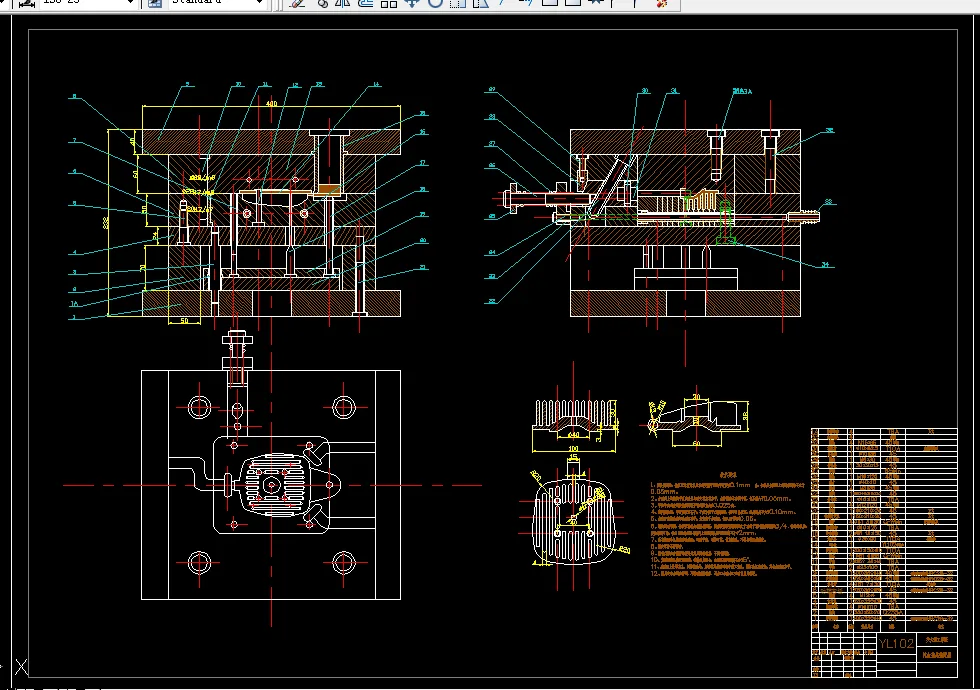Screen dimensions: 980x690
Task: Click the UCS X axis icon
Action: [21, 667]
